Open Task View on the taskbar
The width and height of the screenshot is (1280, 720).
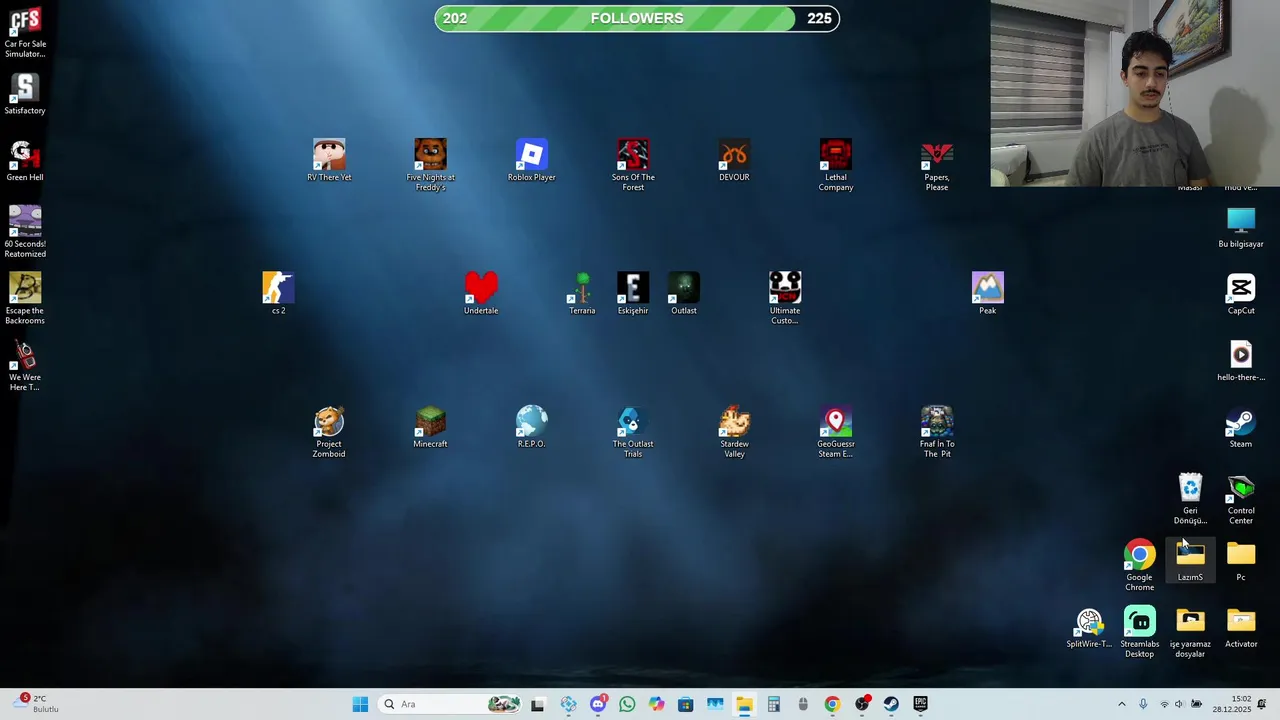(538, 704)
